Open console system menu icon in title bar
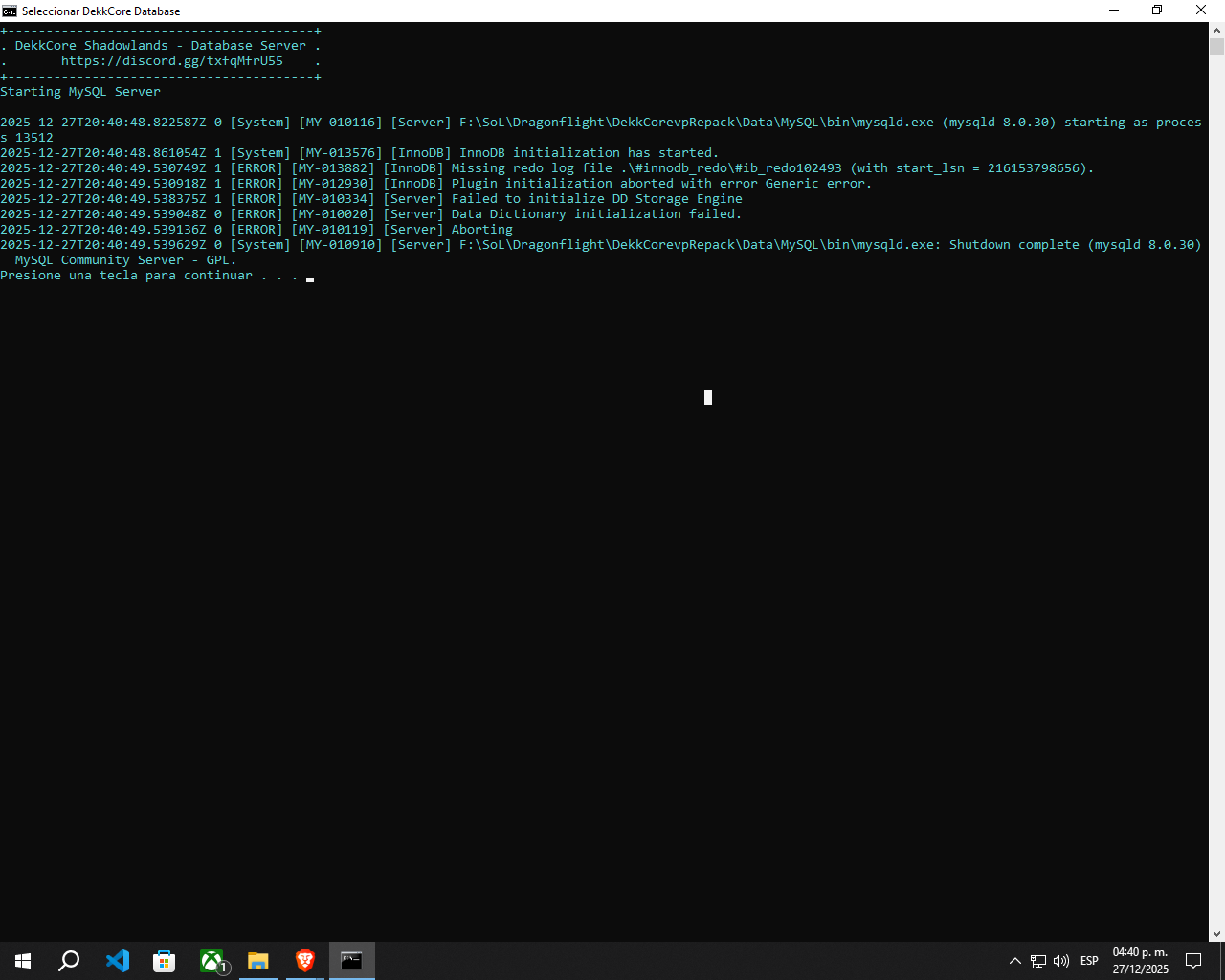Screen dimensions: 1225x980 pos(10,11)
